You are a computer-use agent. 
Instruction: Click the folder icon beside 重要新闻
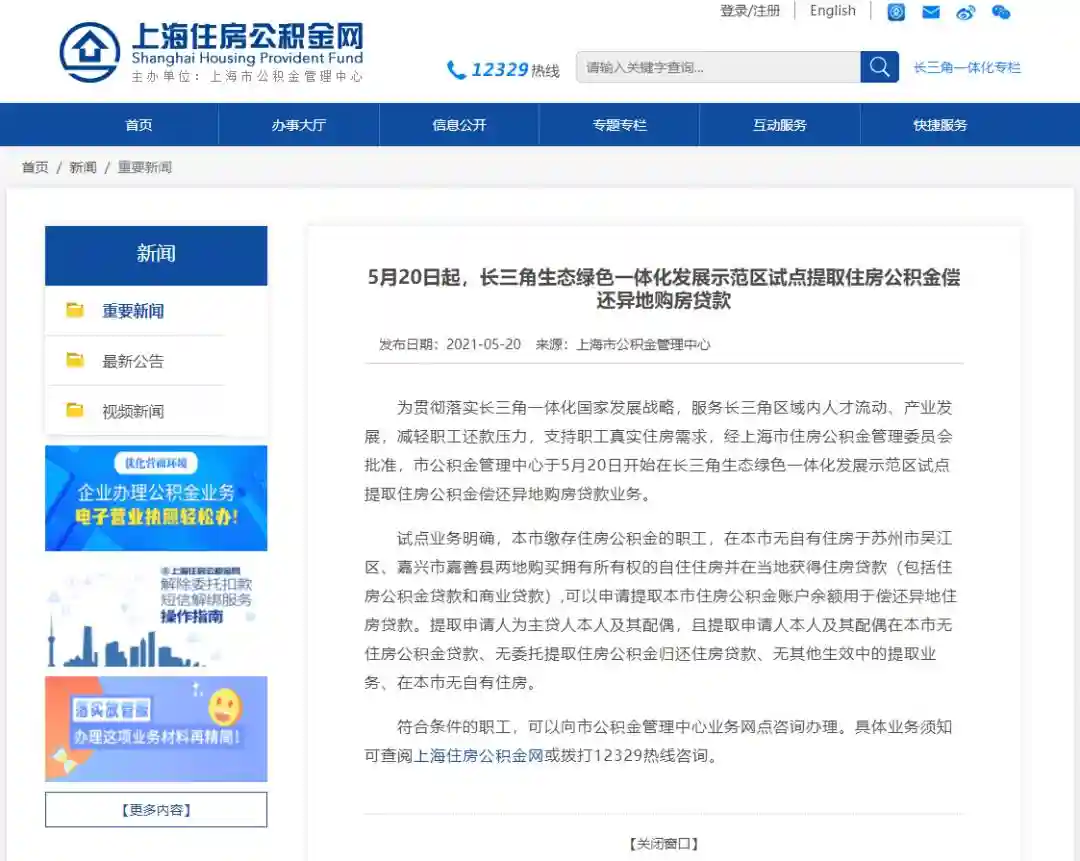point(75,310)
